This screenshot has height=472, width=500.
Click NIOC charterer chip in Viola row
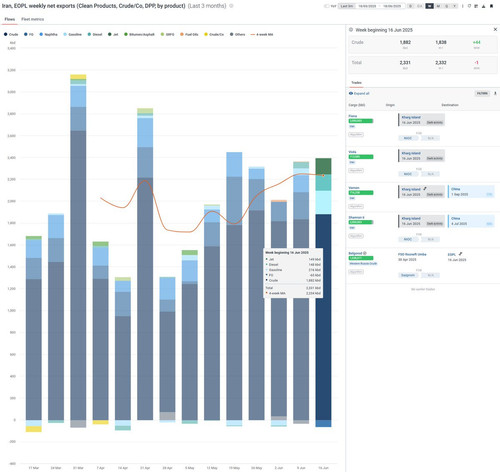pyautogui.click(x=408, y=174)
